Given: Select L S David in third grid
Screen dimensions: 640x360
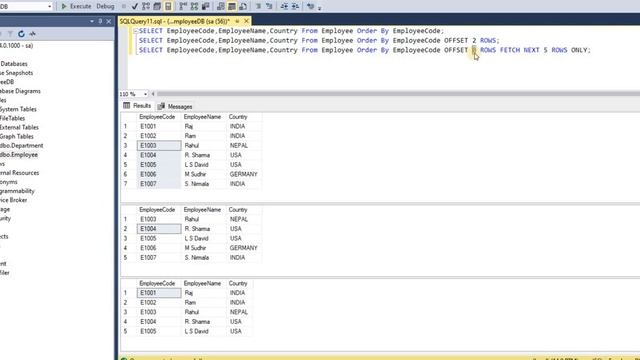Looking at the screenshot, I should 204,331.
